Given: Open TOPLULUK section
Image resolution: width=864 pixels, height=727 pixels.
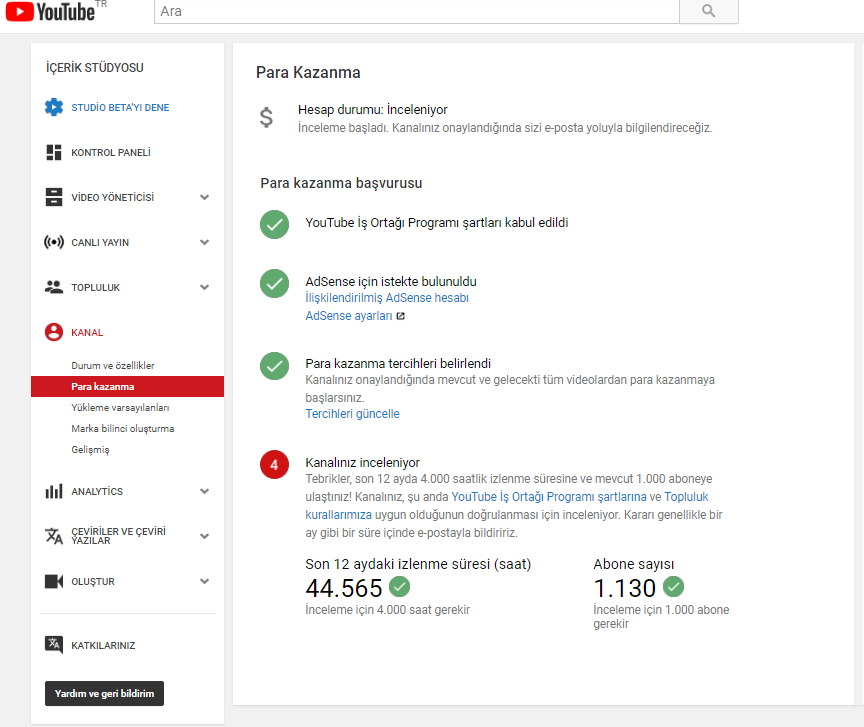Looking at the screenshot, I should coord(95,288).
